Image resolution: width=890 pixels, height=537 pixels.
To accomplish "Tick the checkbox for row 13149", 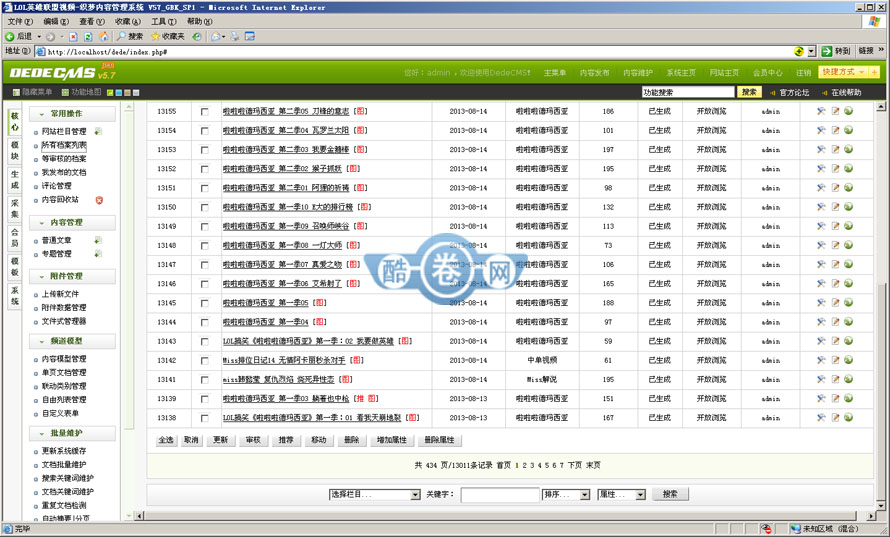I will 204,226.
